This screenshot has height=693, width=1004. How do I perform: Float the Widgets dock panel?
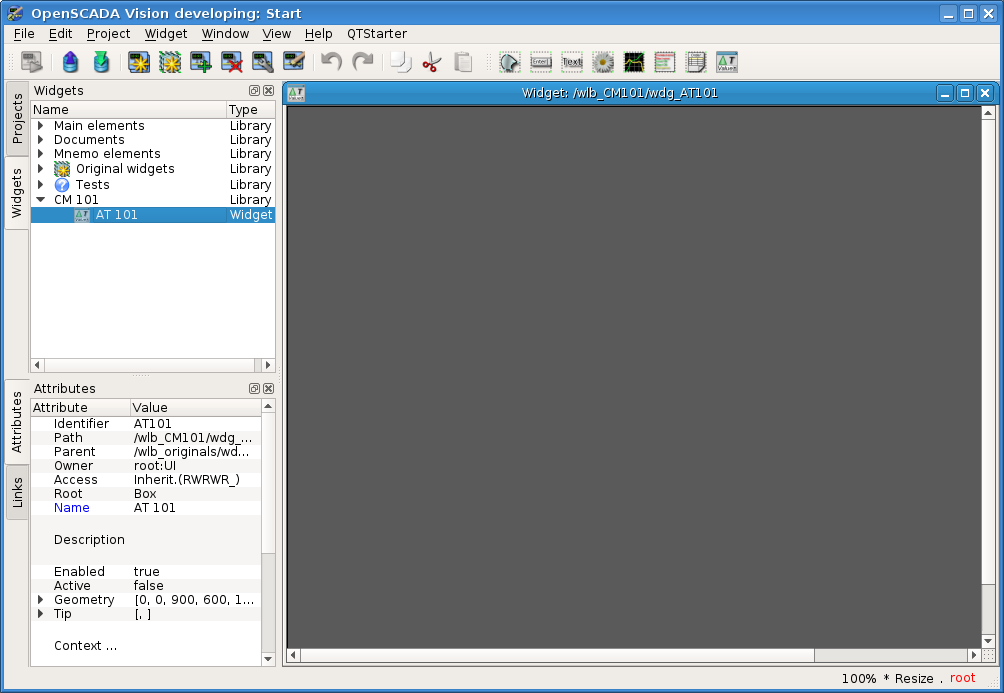tap(254, 90)
